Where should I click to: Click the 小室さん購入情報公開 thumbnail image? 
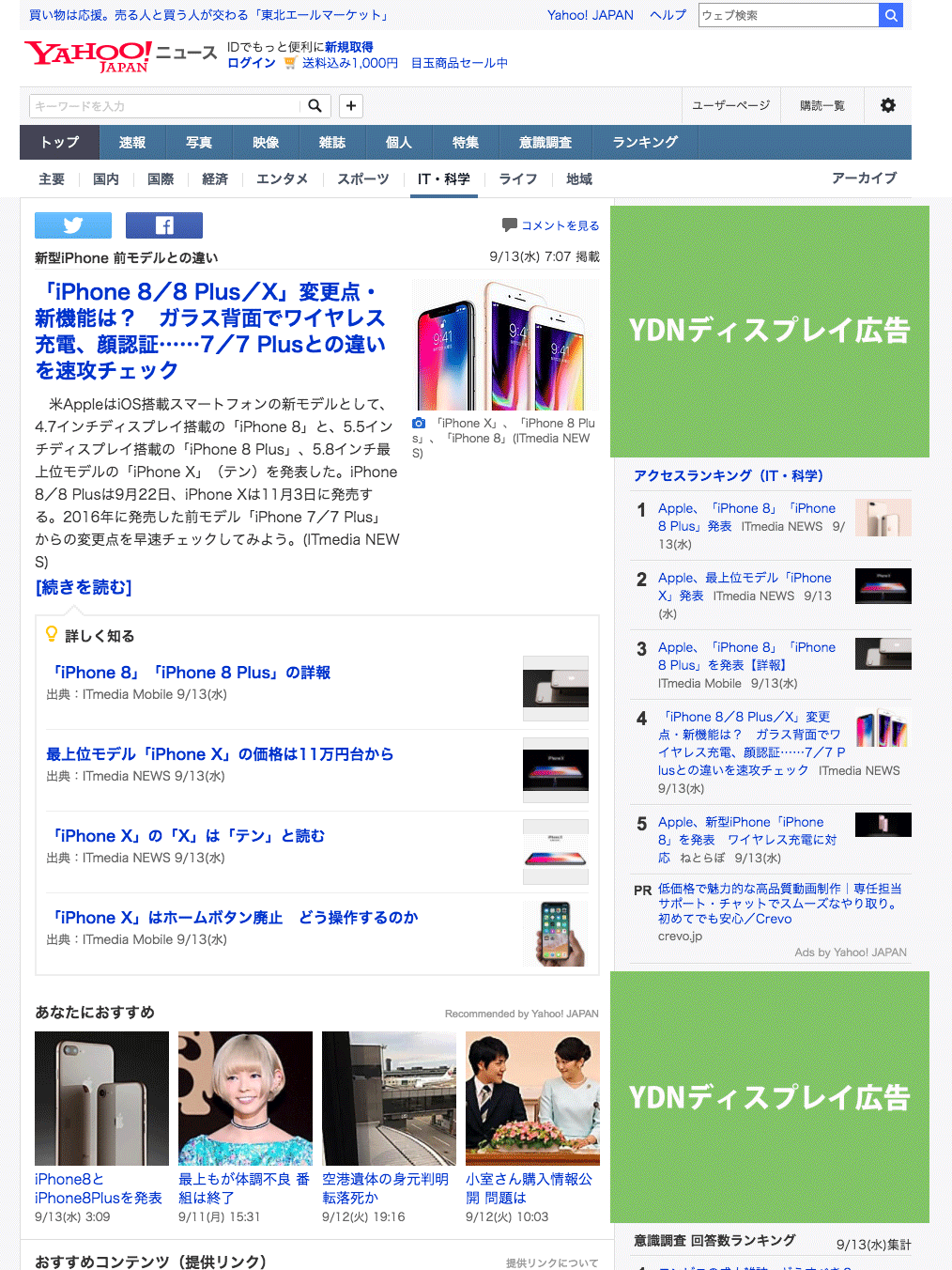click(532, 1098)
